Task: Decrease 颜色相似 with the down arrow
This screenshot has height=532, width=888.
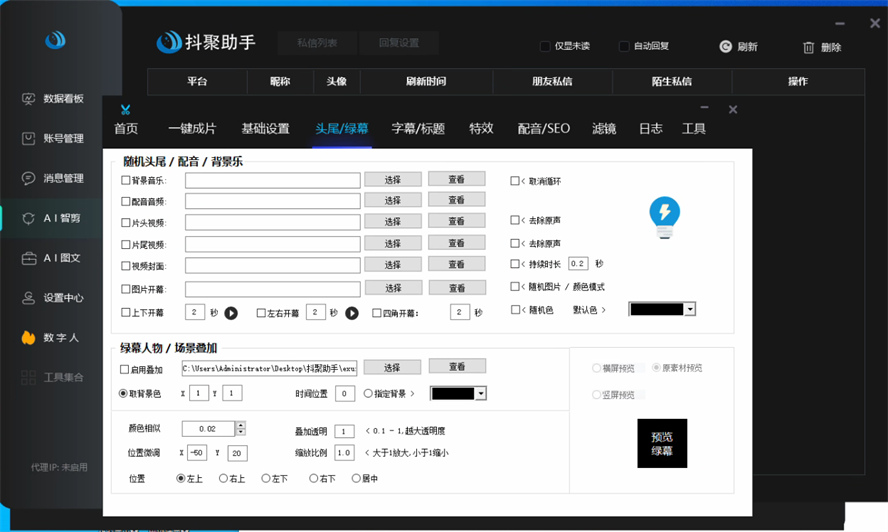Action: tap(241, 432)
